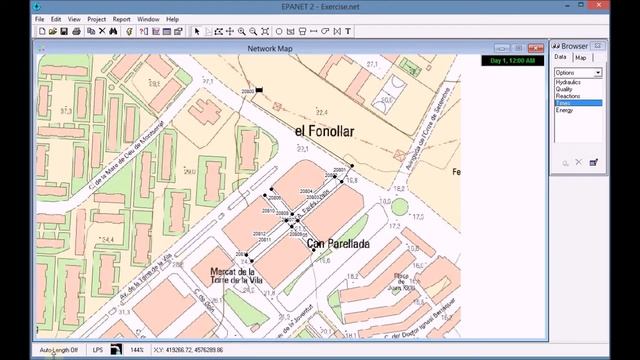This screenshot has width=640, height=360.
Task: Choose the Select Vertex tool
Action: tap(208, 31)
